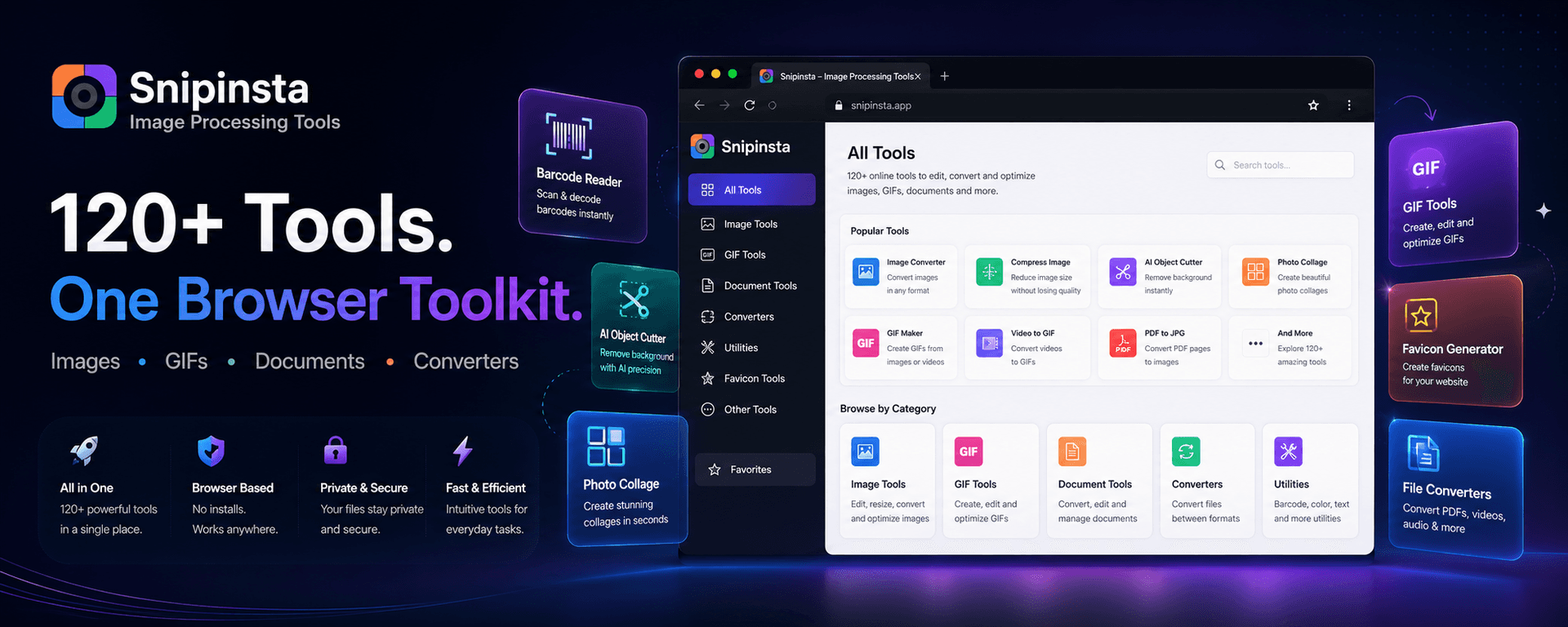The height and width of the screenshot is (627, 1568).
Task: Click floating AI Object Cutter scissors icon
Action: click(x=634, y=300)
